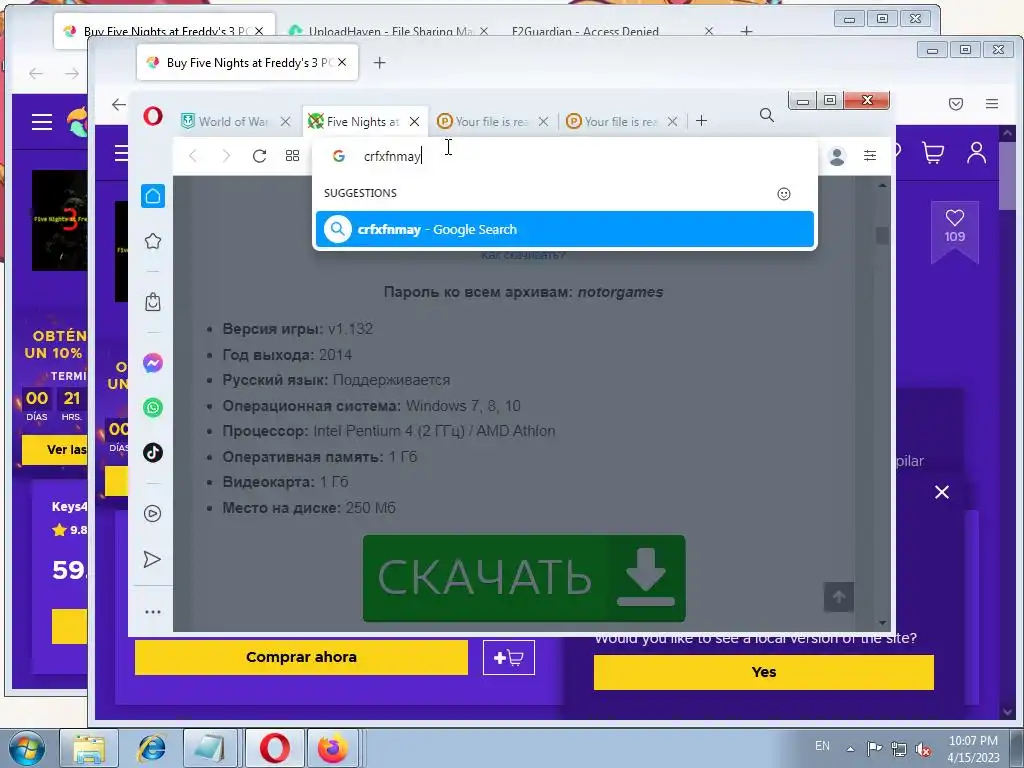This screenshot has height=768, width=1024.
Task: Open Opera sidebar Home icon
Action: pyautogui.click(x=153, y=196)
